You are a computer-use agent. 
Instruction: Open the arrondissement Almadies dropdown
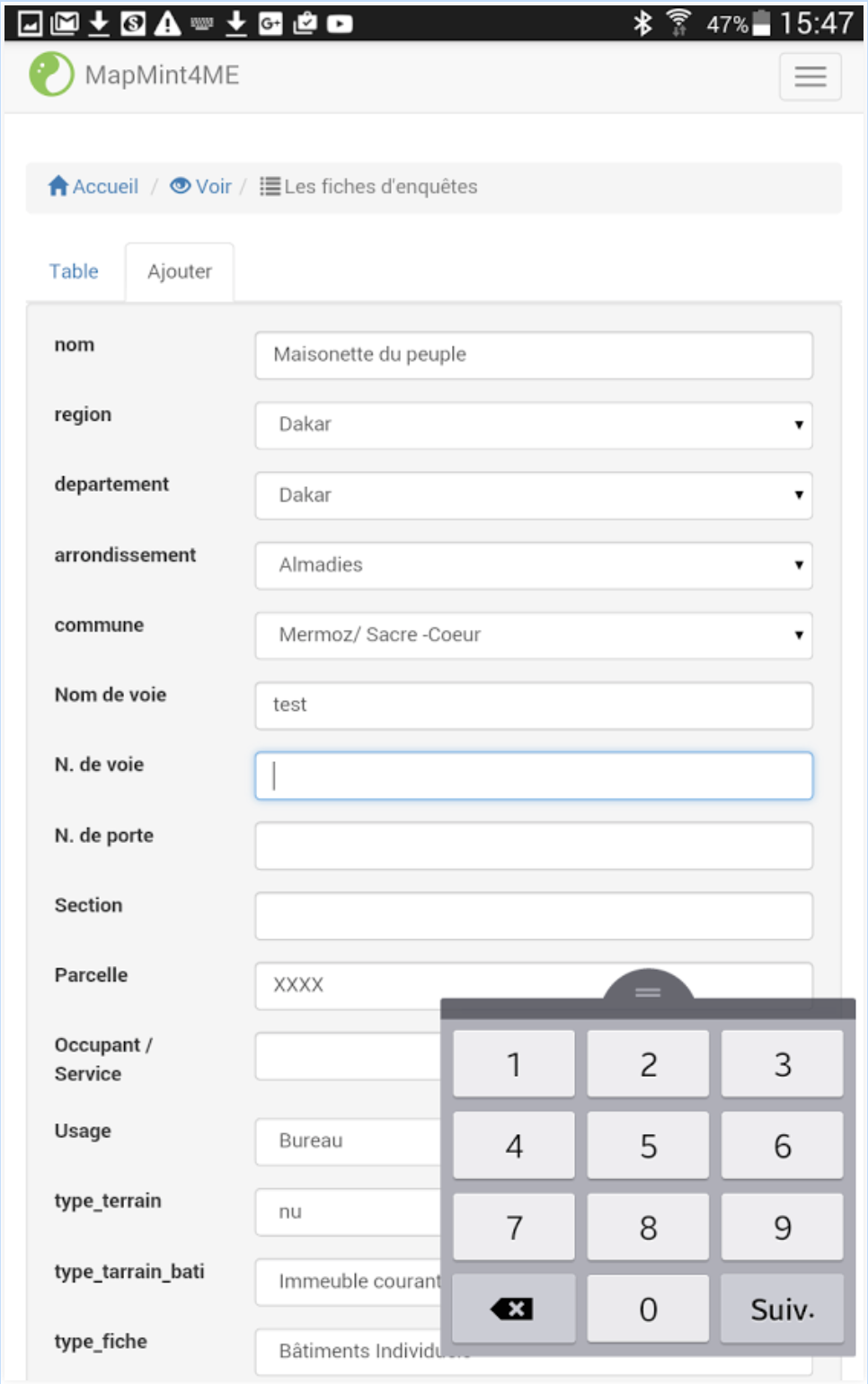(534, 565)
